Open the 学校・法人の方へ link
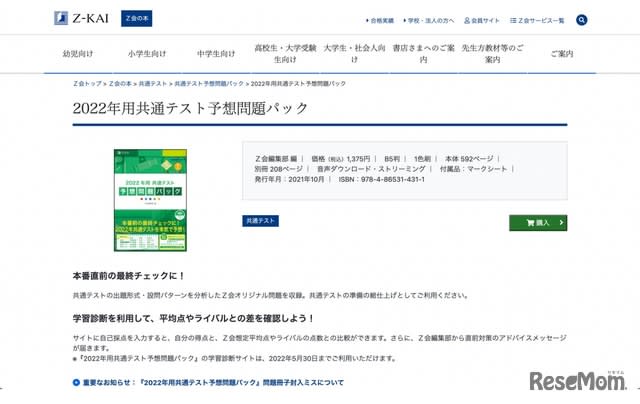The width and height of the screenshot is (640, 404). point(429,20)
